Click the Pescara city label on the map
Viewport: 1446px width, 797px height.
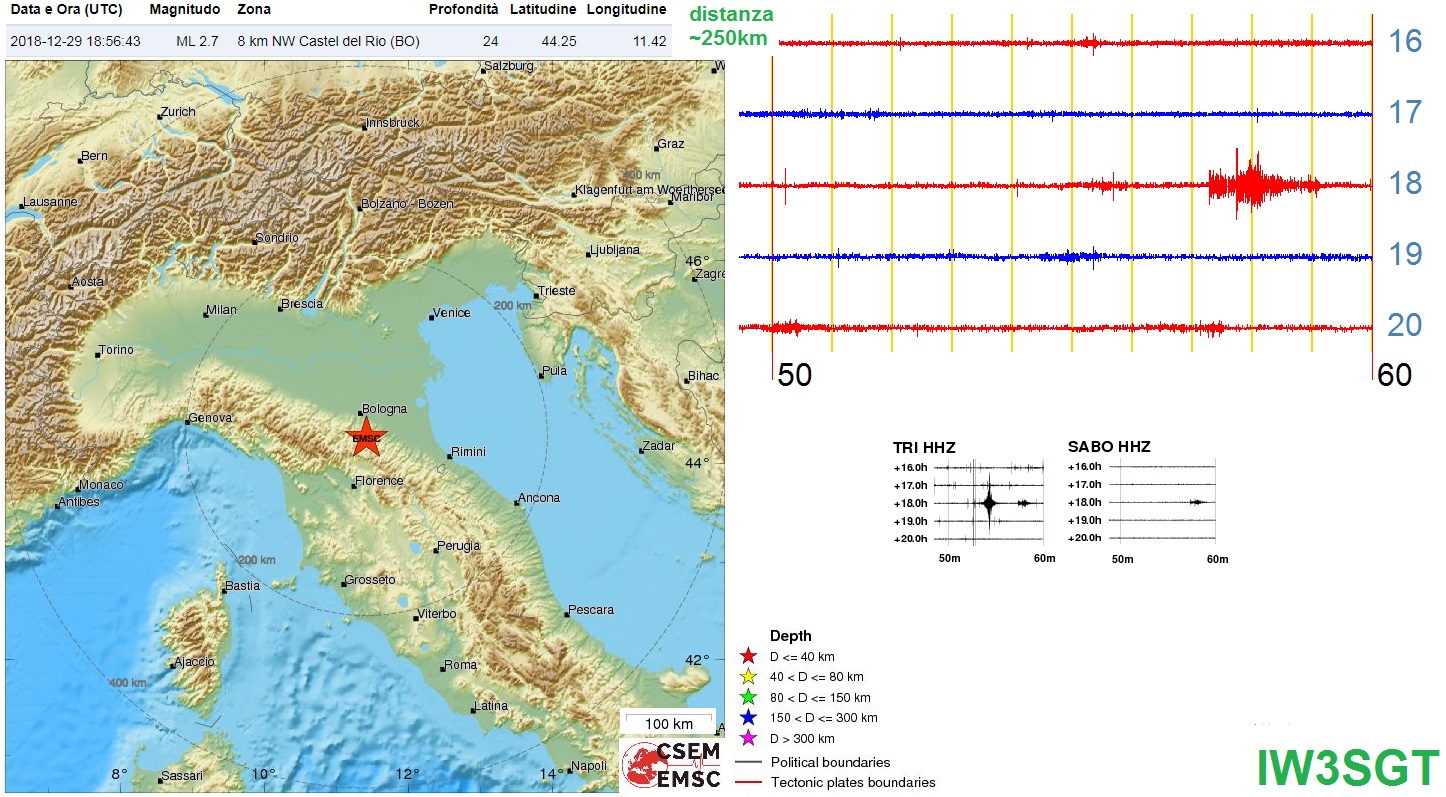[x=590, y=609]
